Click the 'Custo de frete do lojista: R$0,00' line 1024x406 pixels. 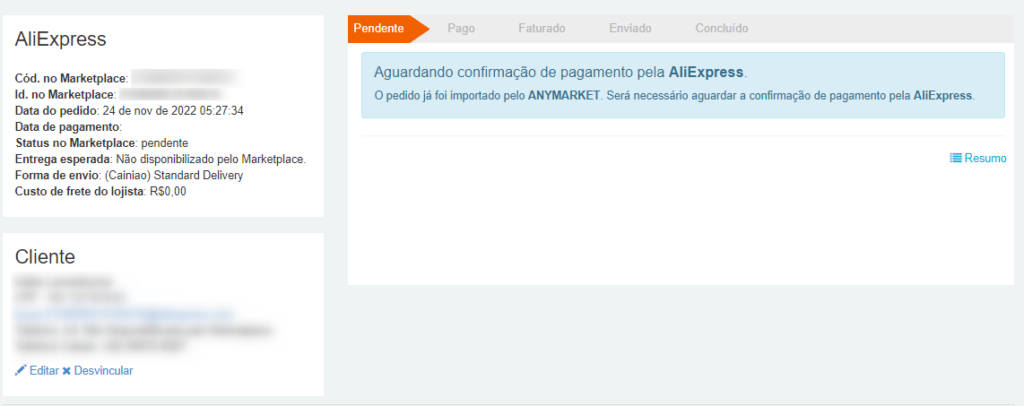click(101, 192)
